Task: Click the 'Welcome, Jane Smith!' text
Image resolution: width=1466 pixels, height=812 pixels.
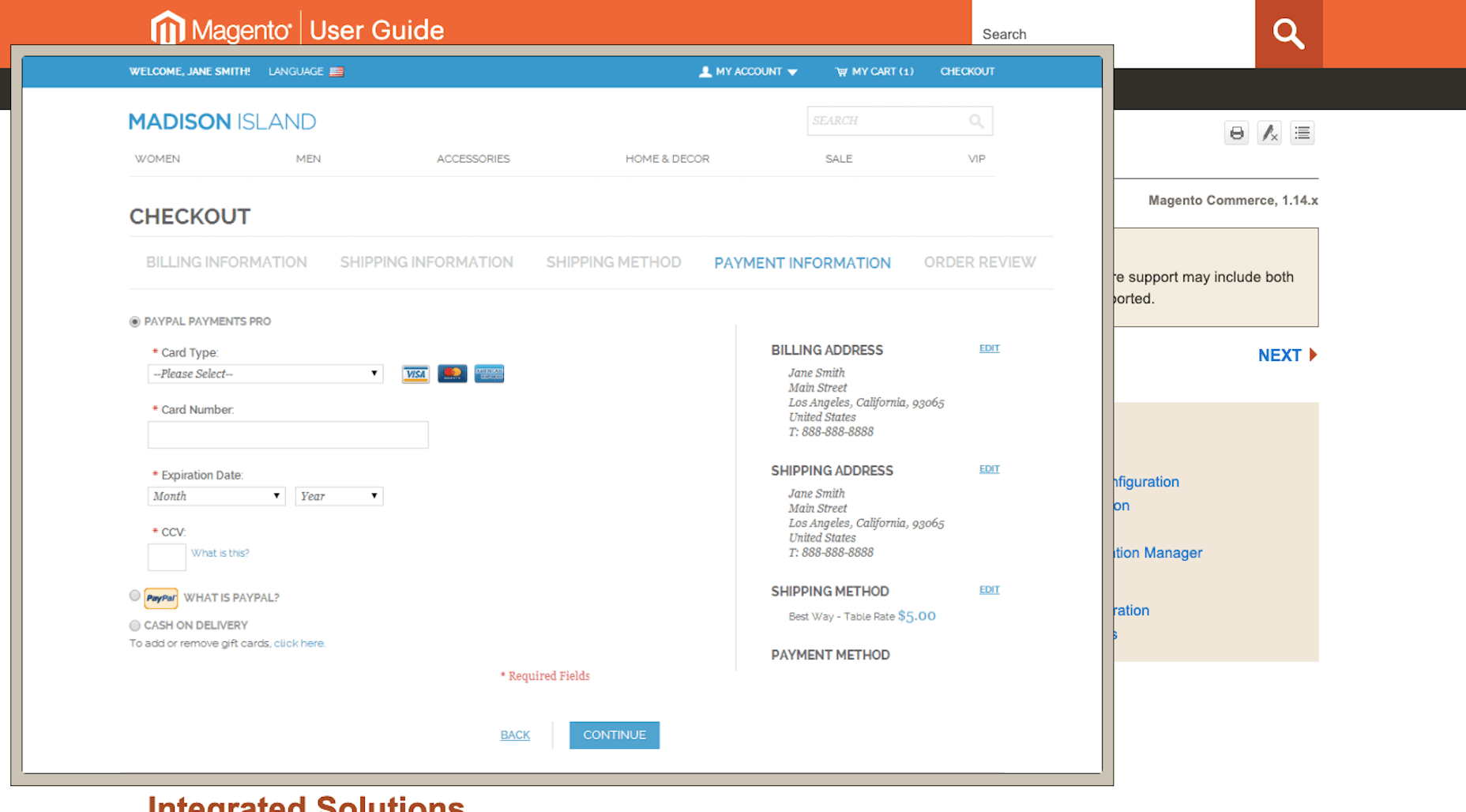Action: [190, 71]
